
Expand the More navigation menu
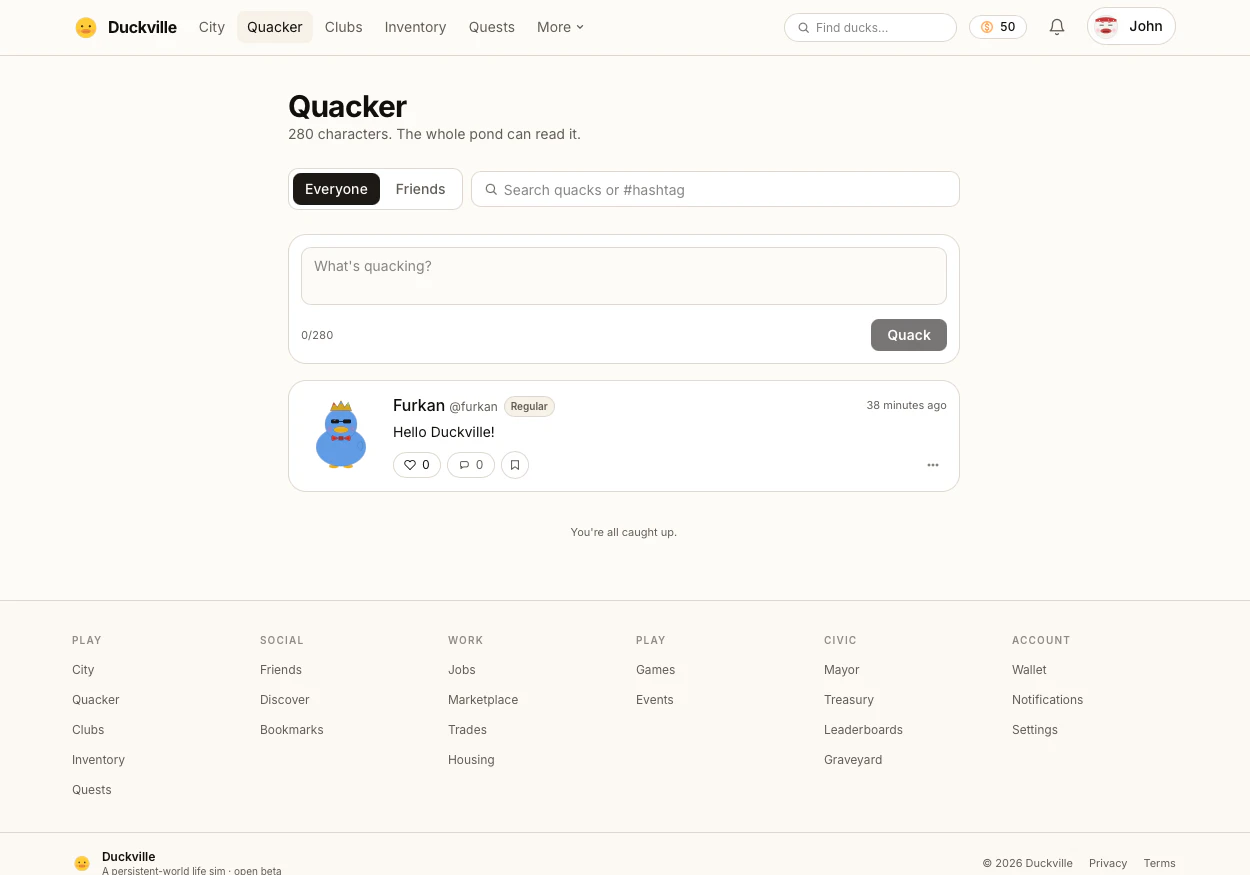point(560,27)
